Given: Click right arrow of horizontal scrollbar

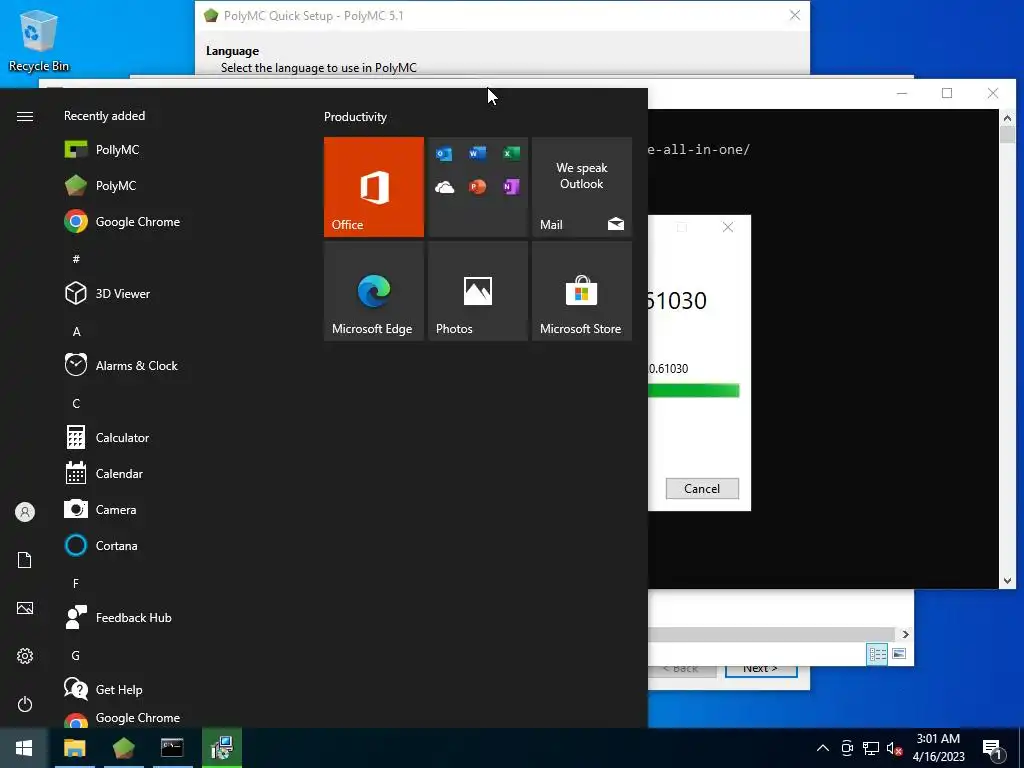Looking at the screenshot, I should tap(905, 634).
